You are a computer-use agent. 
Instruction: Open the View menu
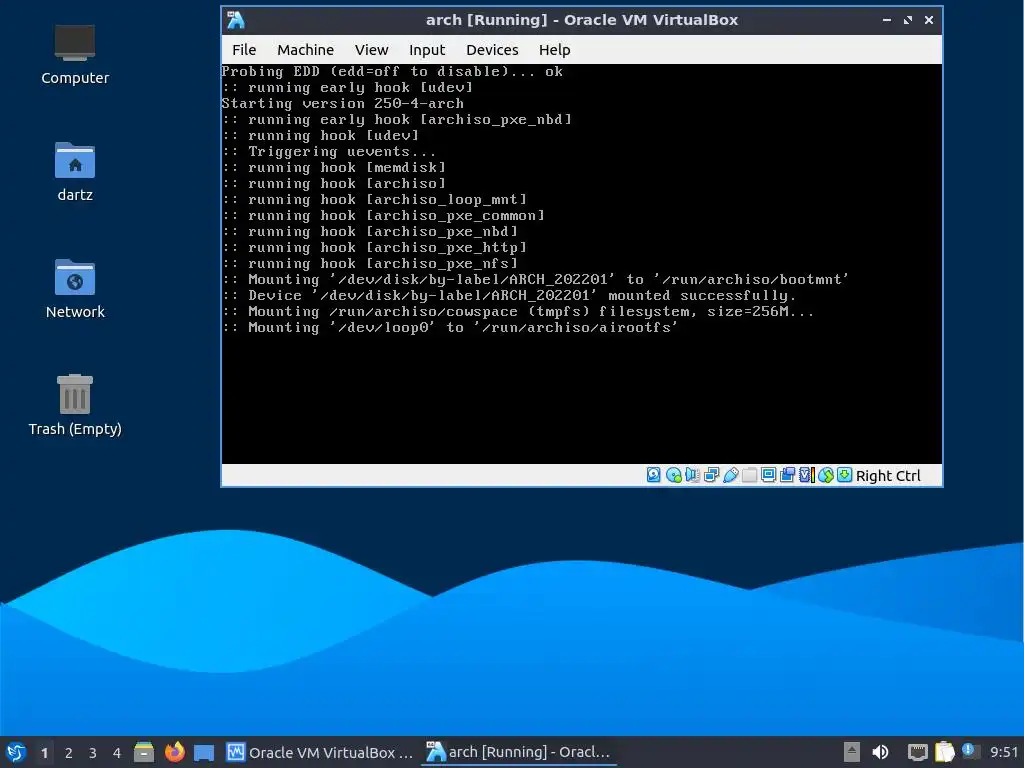[x=371, y=50]
